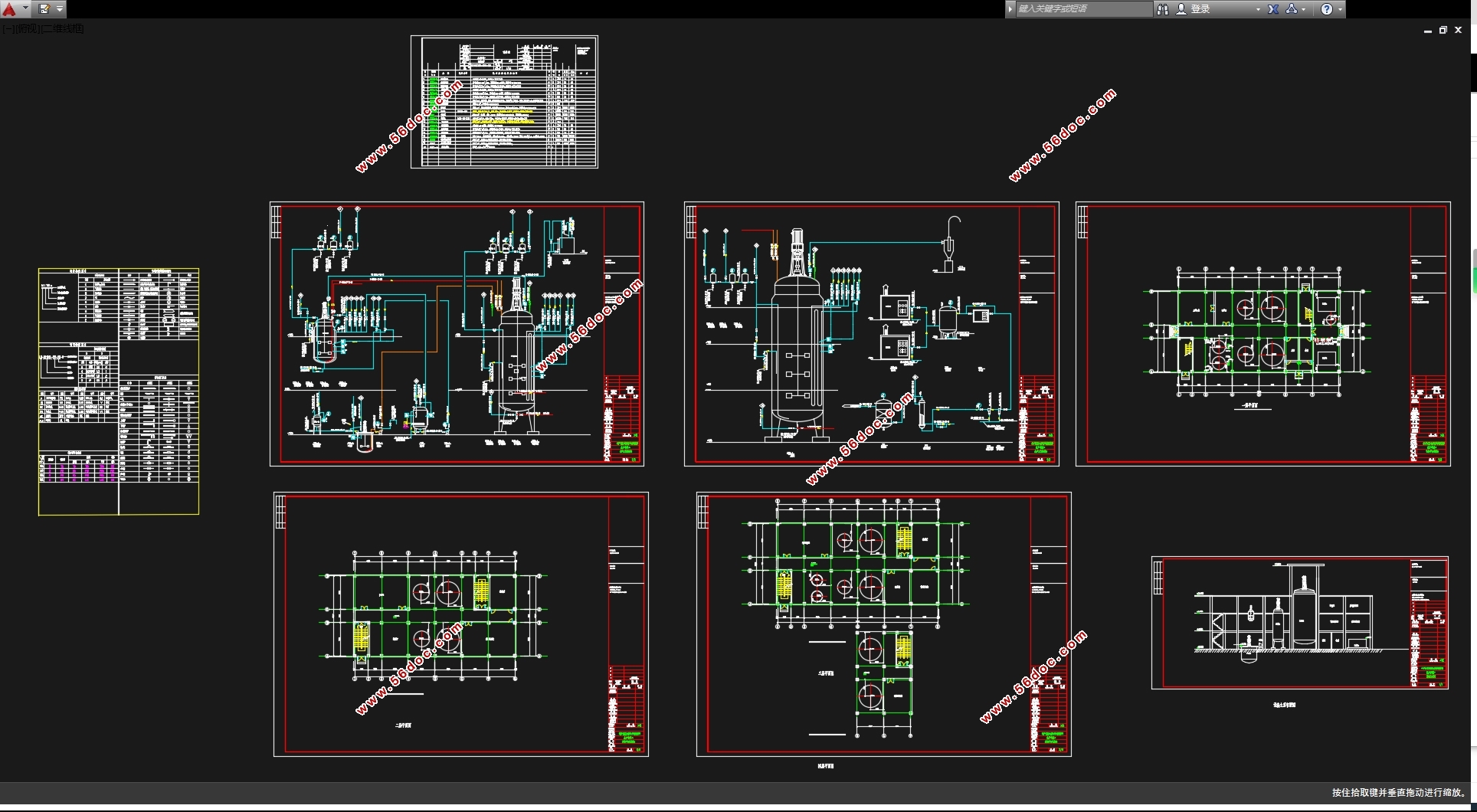The width and height of the screenshot is (1477, 812).
Task: Click the binoculars search icon
Action: [x=1163, y=9]
